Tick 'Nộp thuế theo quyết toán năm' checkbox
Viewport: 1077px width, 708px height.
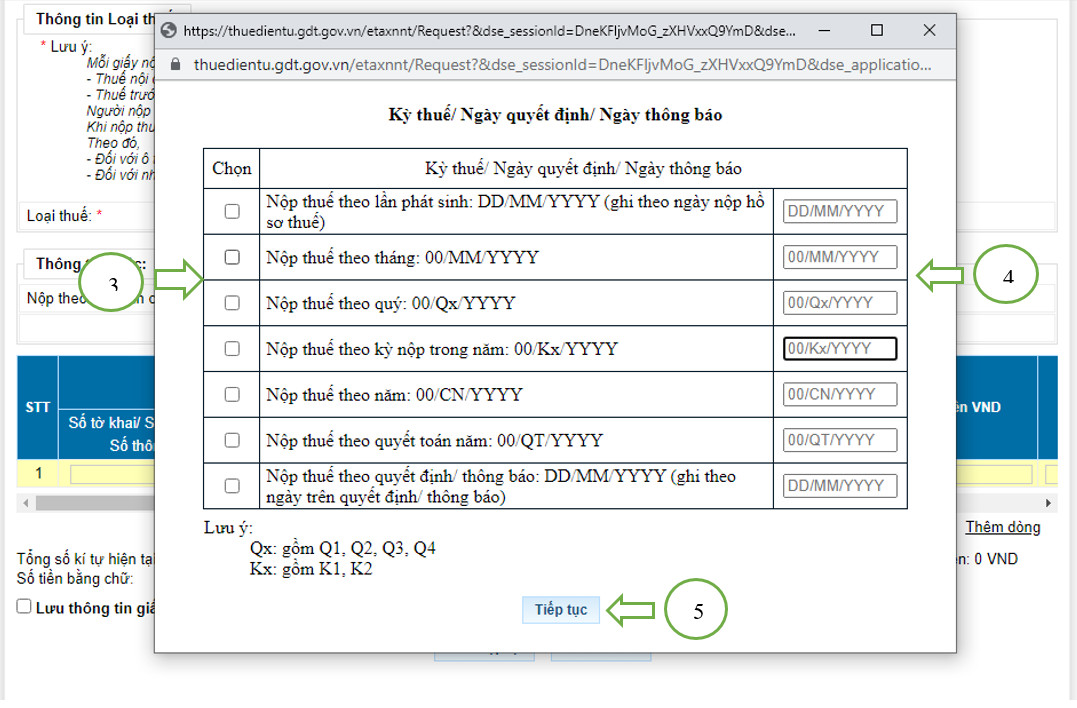tap(232, 440)
